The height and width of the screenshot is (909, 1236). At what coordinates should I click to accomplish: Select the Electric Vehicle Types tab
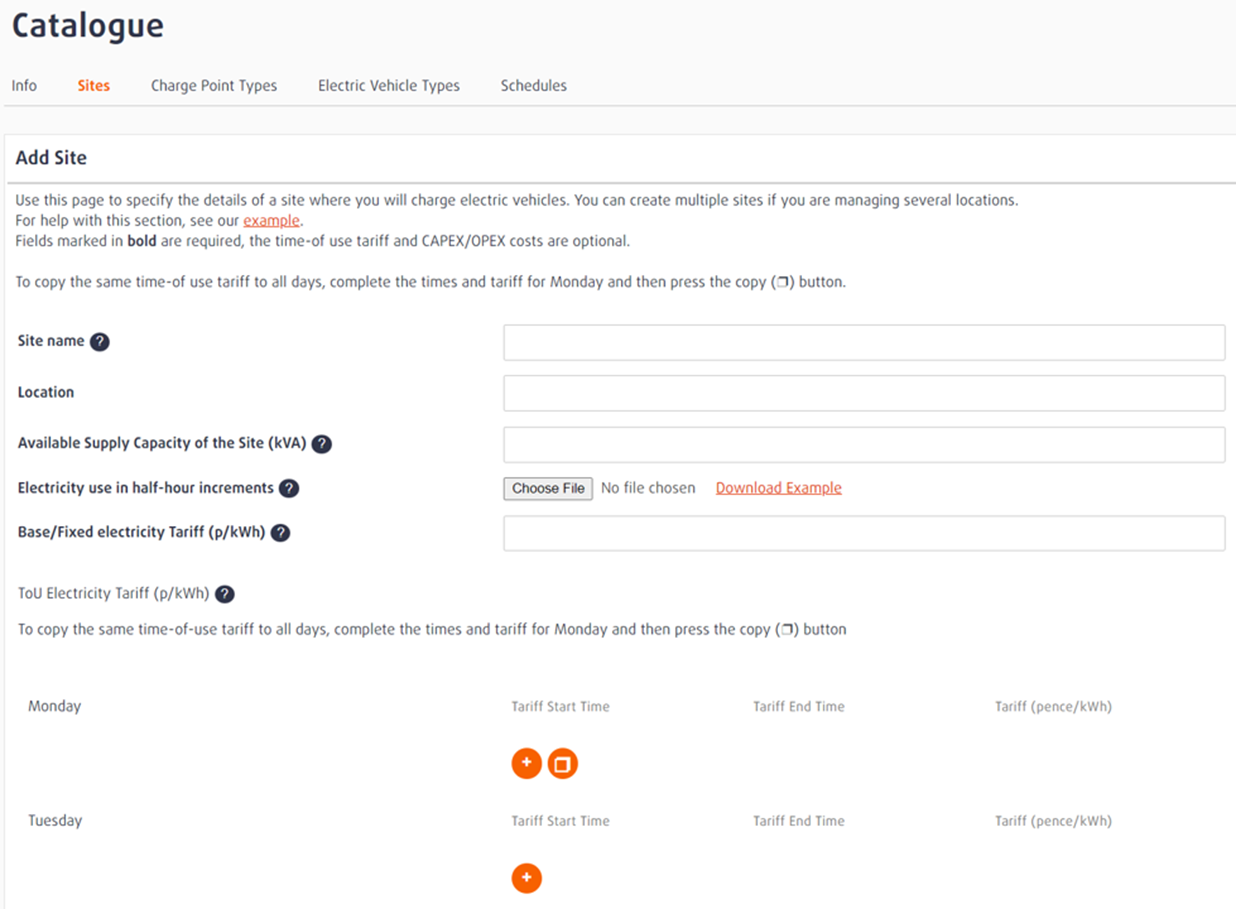point(388,85)
